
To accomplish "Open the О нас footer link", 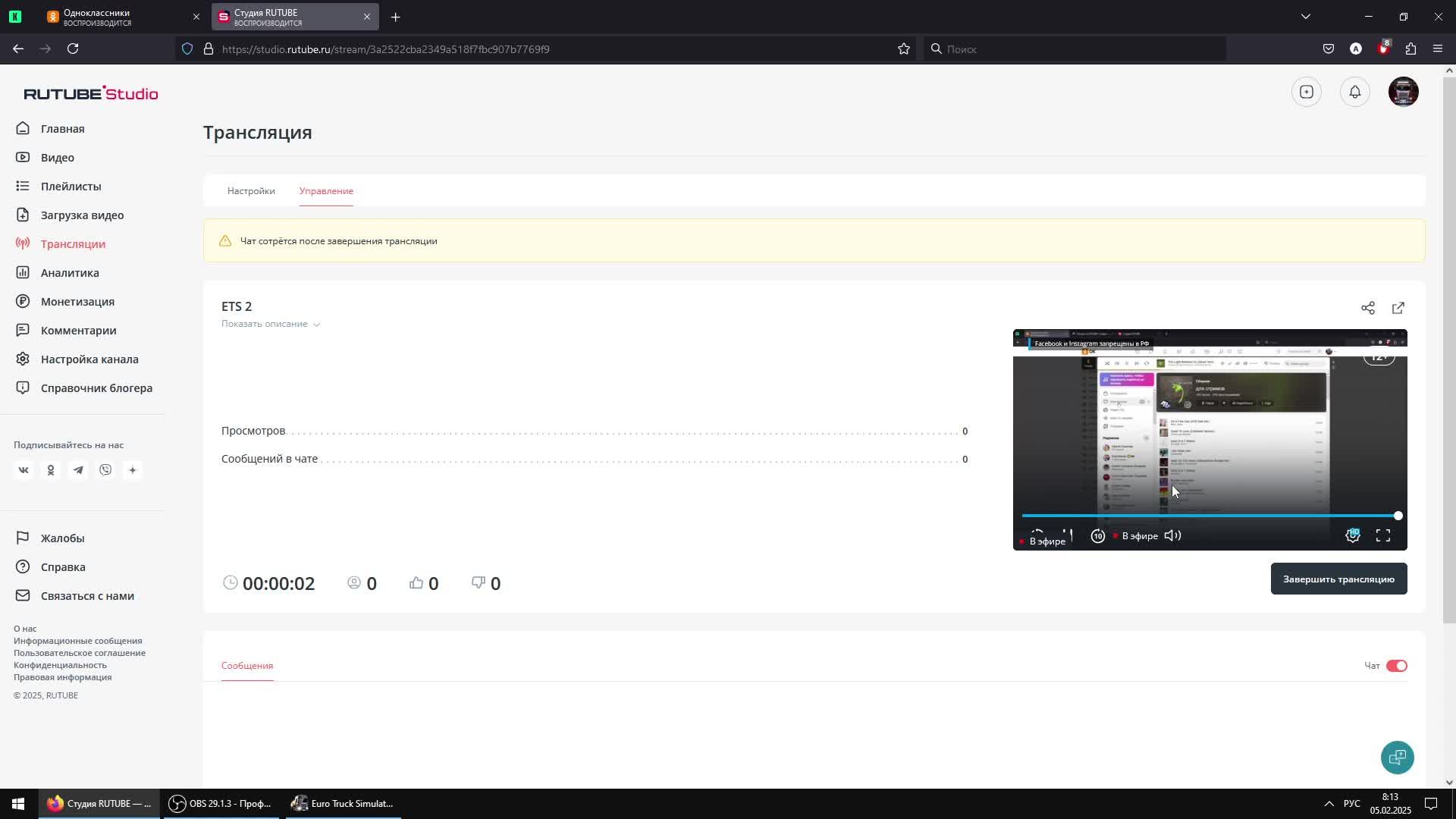I will [x=25, y=629].
